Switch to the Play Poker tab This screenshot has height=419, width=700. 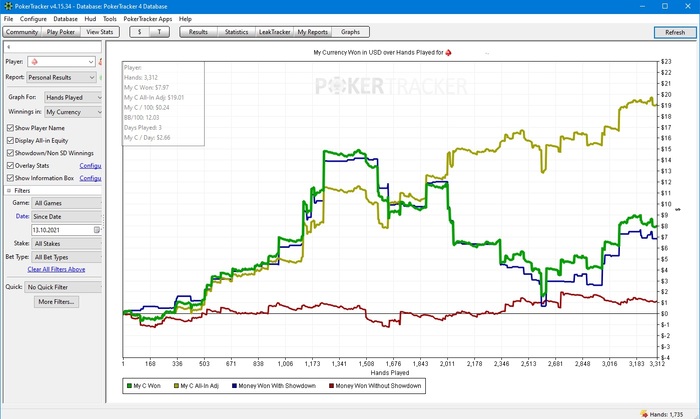(61, 32)
